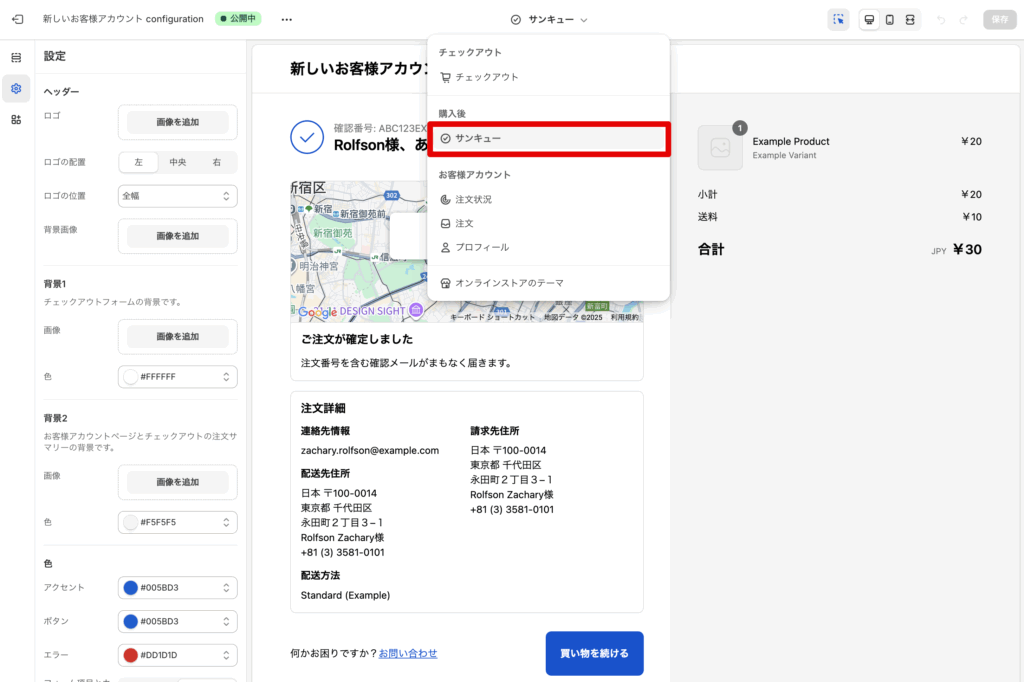Viewport: 1024px width, 682px height.
Task: Open the サンキュー page selector in top bar
Action: [549, 20]
